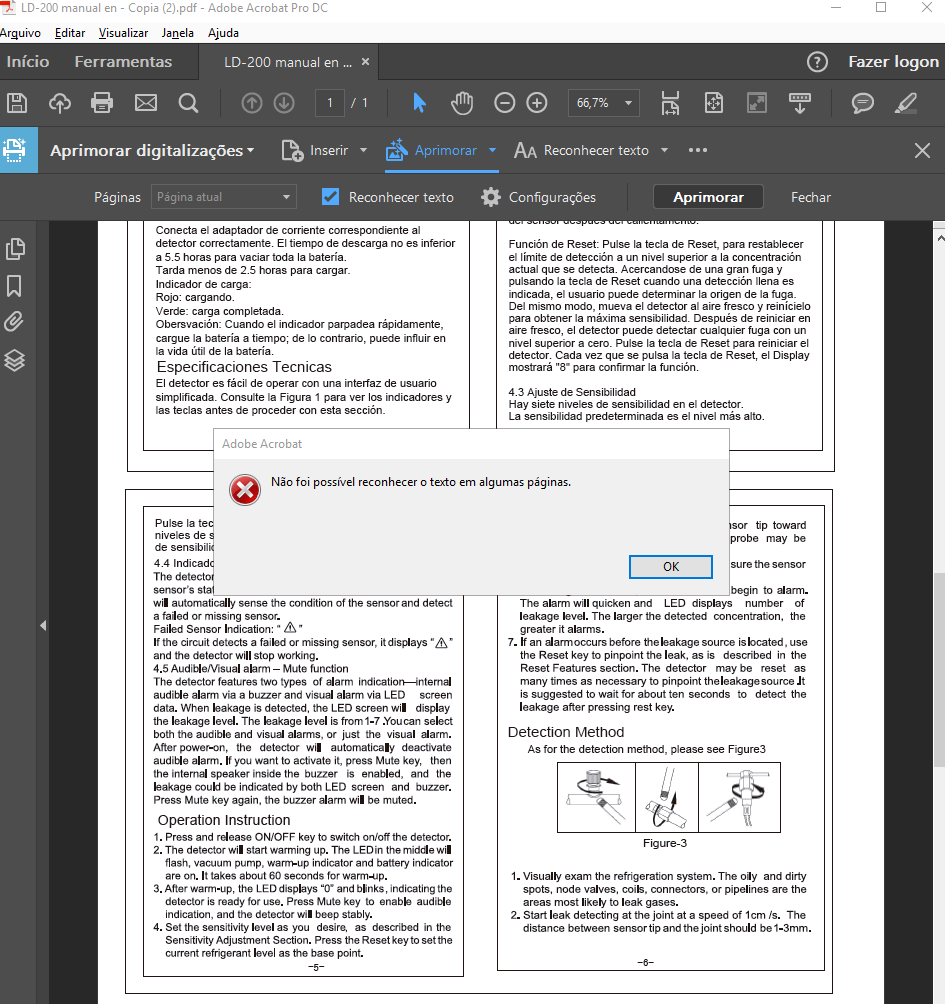Open the Janela menu

[x=177, y=33]
